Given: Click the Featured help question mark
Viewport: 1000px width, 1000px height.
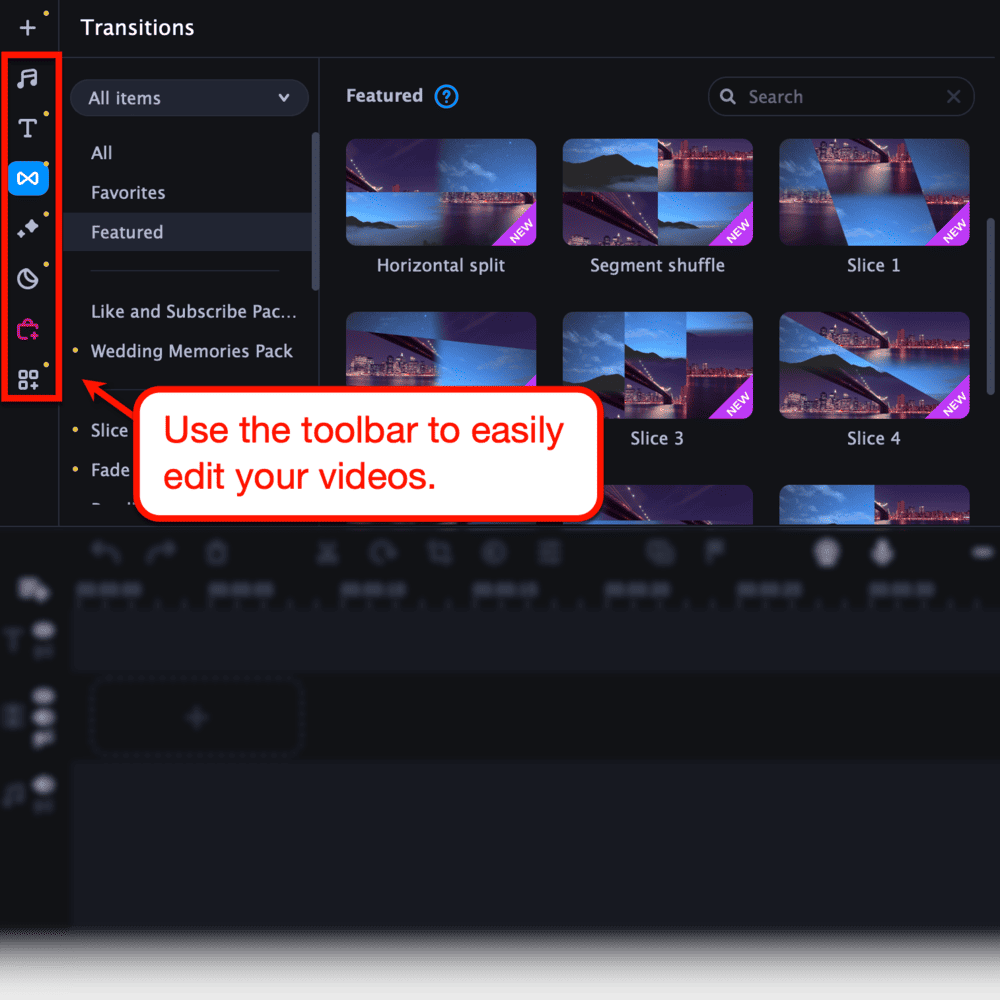Looking at the screenshot, I should coord(446,96).
